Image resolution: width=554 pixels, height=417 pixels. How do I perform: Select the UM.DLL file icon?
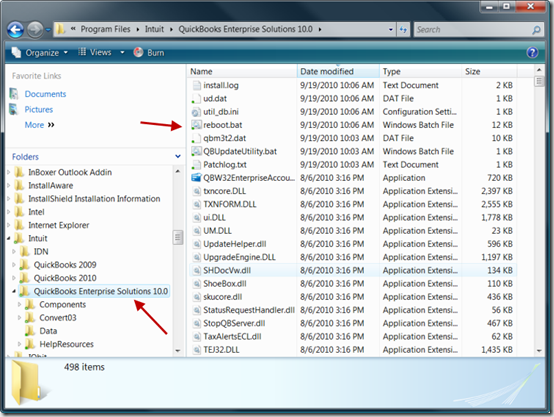pos(196,231)
